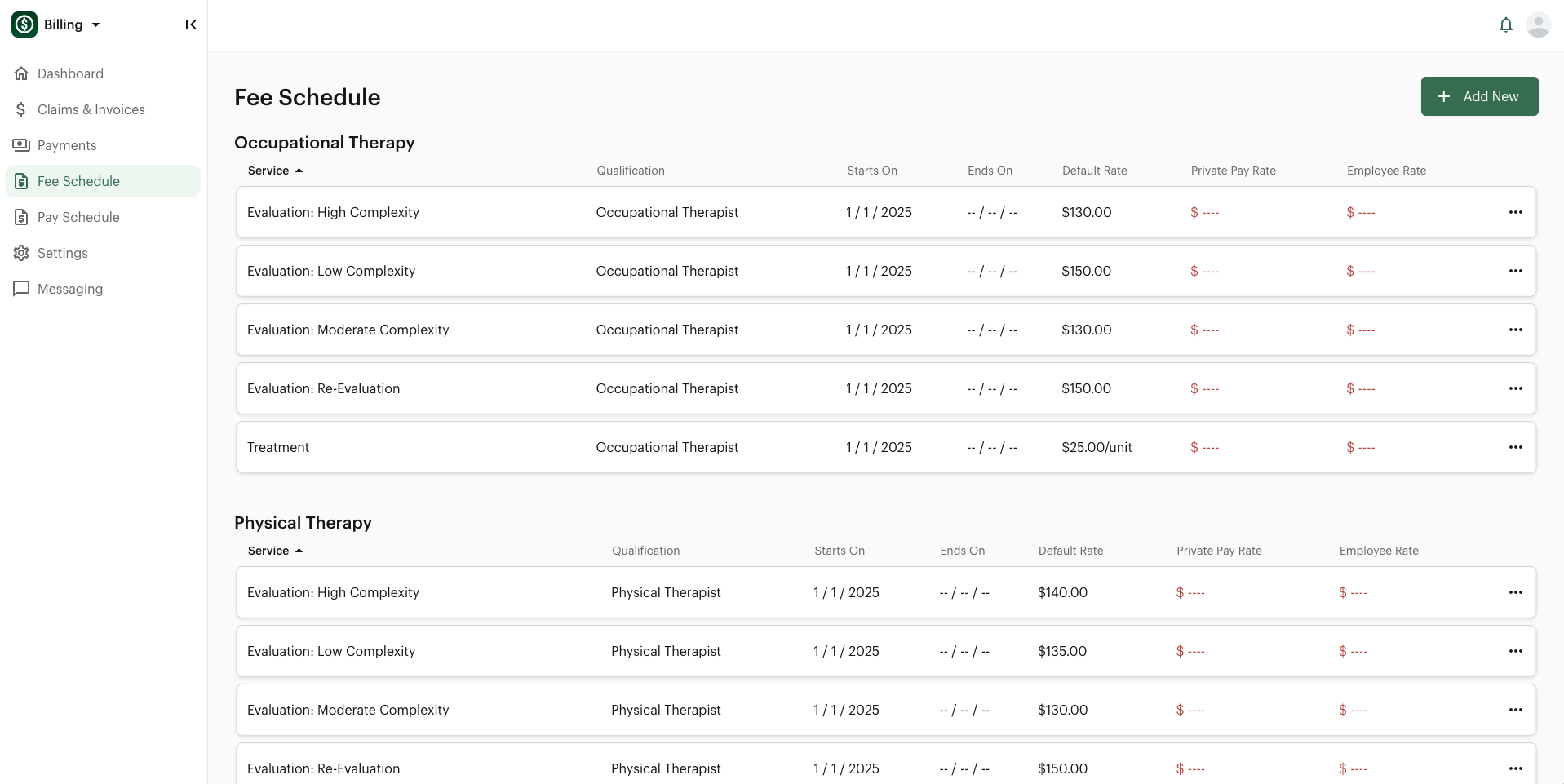Open Payments from the sidebar

point(67,145)
